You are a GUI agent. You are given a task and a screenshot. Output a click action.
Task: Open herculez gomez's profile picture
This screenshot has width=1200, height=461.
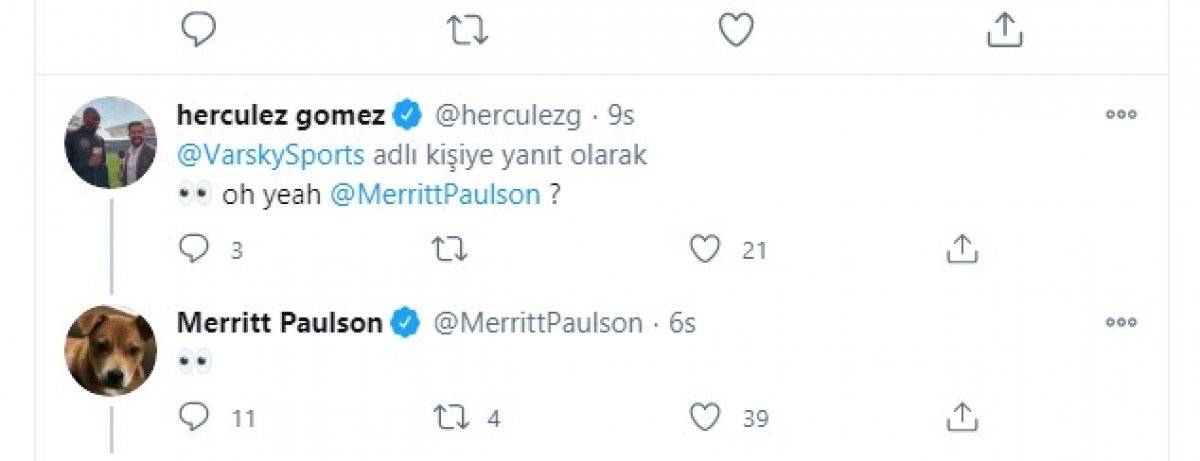click(110, 142)
